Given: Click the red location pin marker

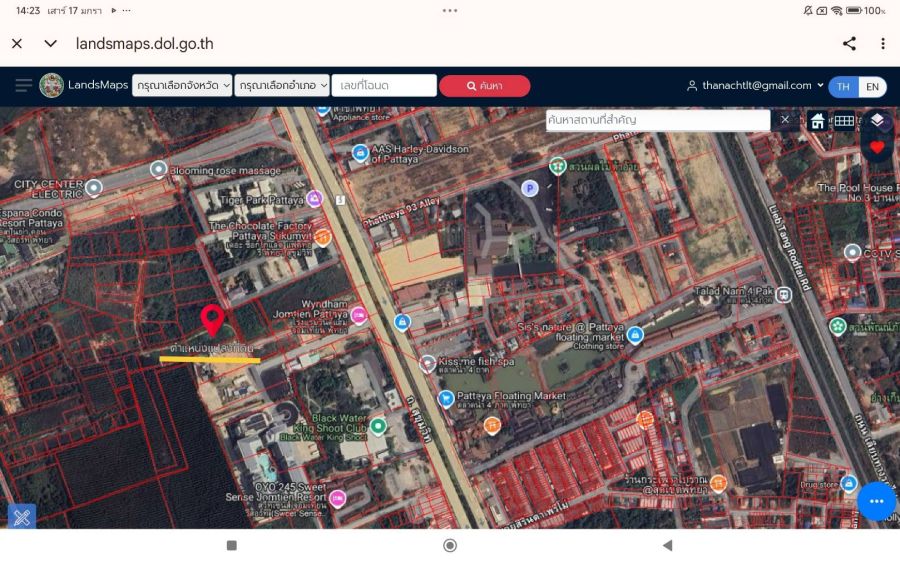Looking at the screenshot, I should pos(211,320).
